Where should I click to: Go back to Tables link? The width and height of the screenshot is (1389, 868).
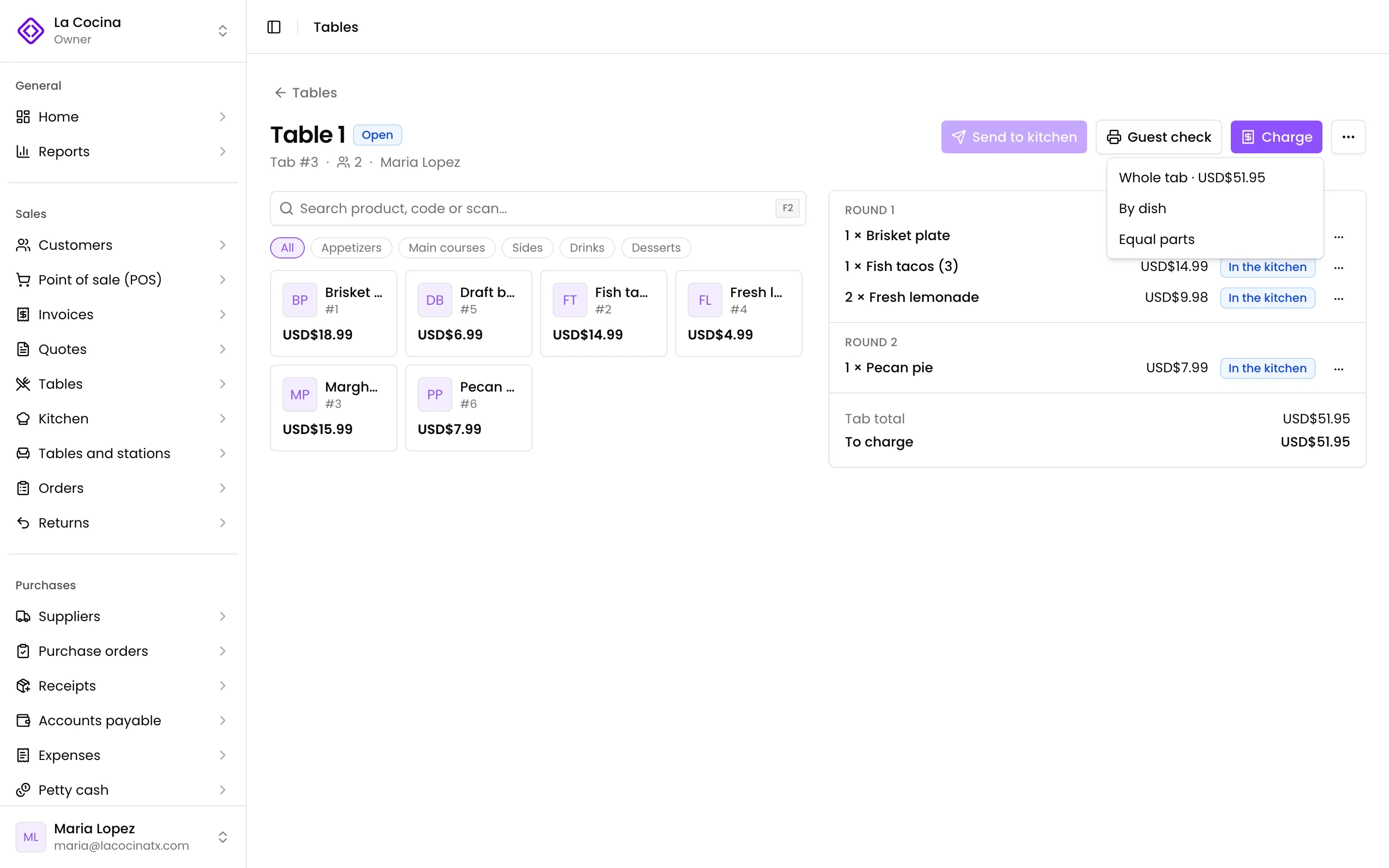click(305, 93)
